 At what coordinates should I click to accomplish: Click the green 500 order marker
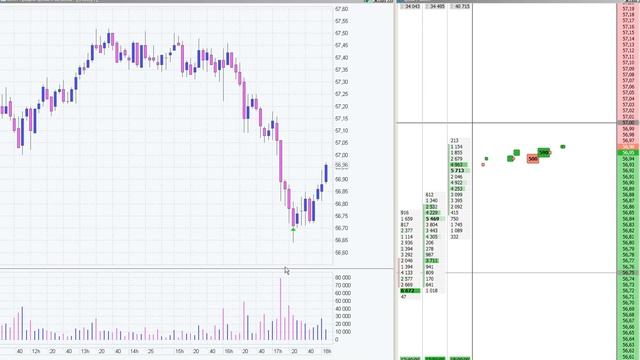[x=543, y=153]
